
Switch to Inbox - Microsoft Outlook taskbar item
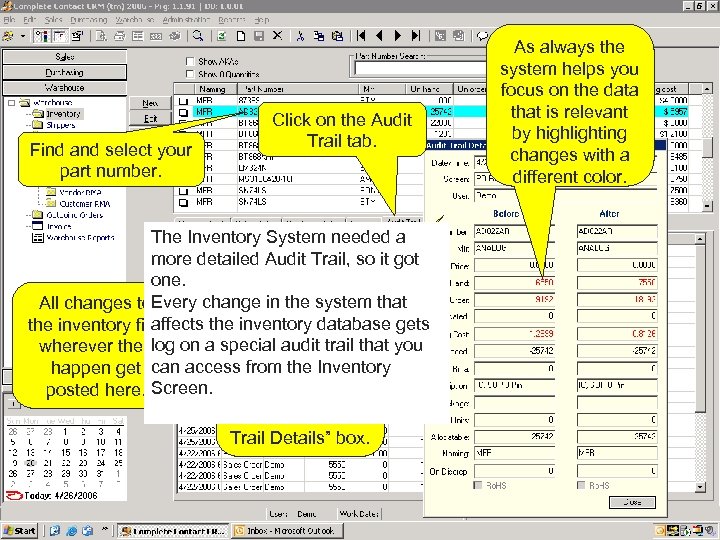pos(287,531)
